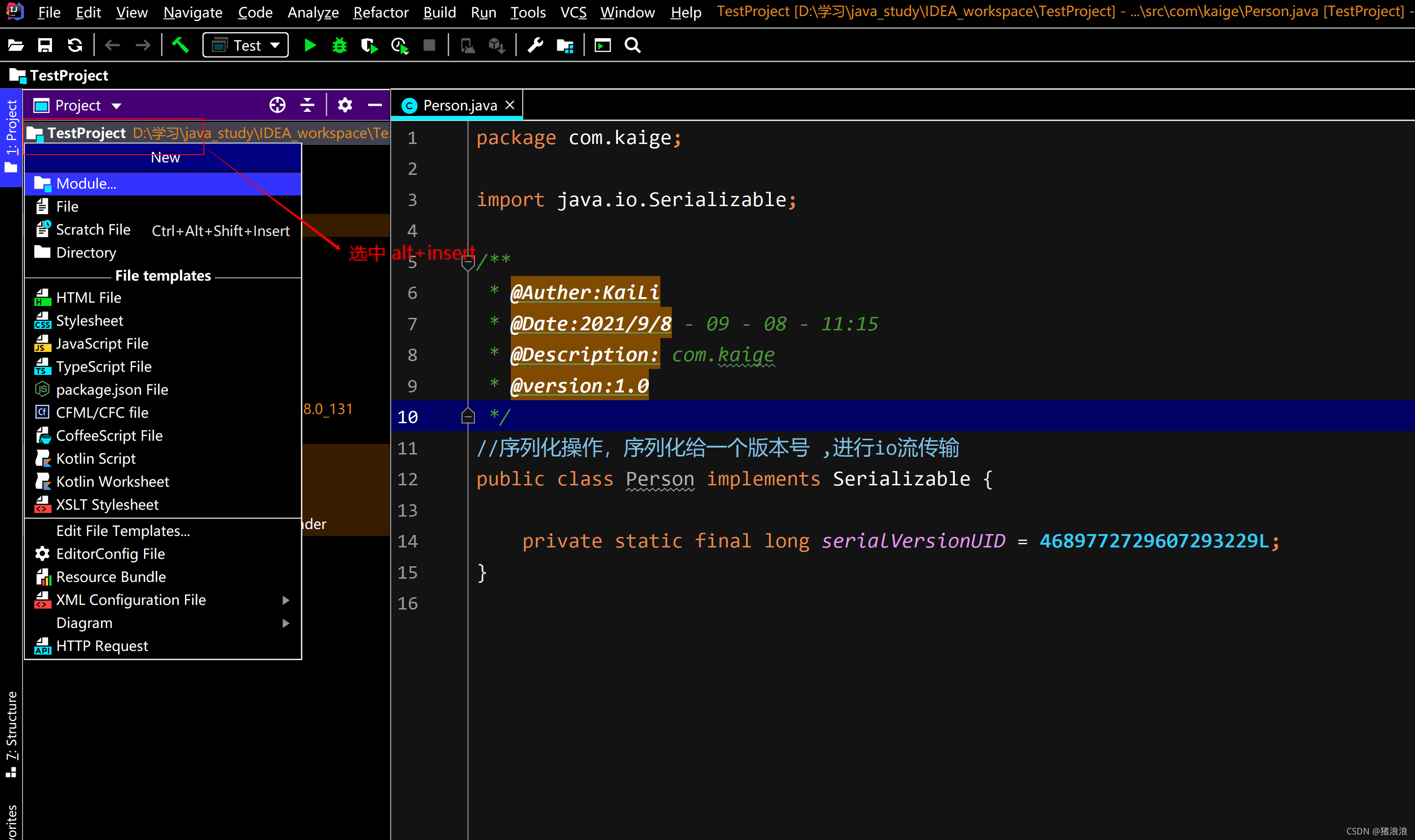Collapse the Javadoc comment fold at line 5
Screen dimensions: 1415x840
(x=468, y=263)
